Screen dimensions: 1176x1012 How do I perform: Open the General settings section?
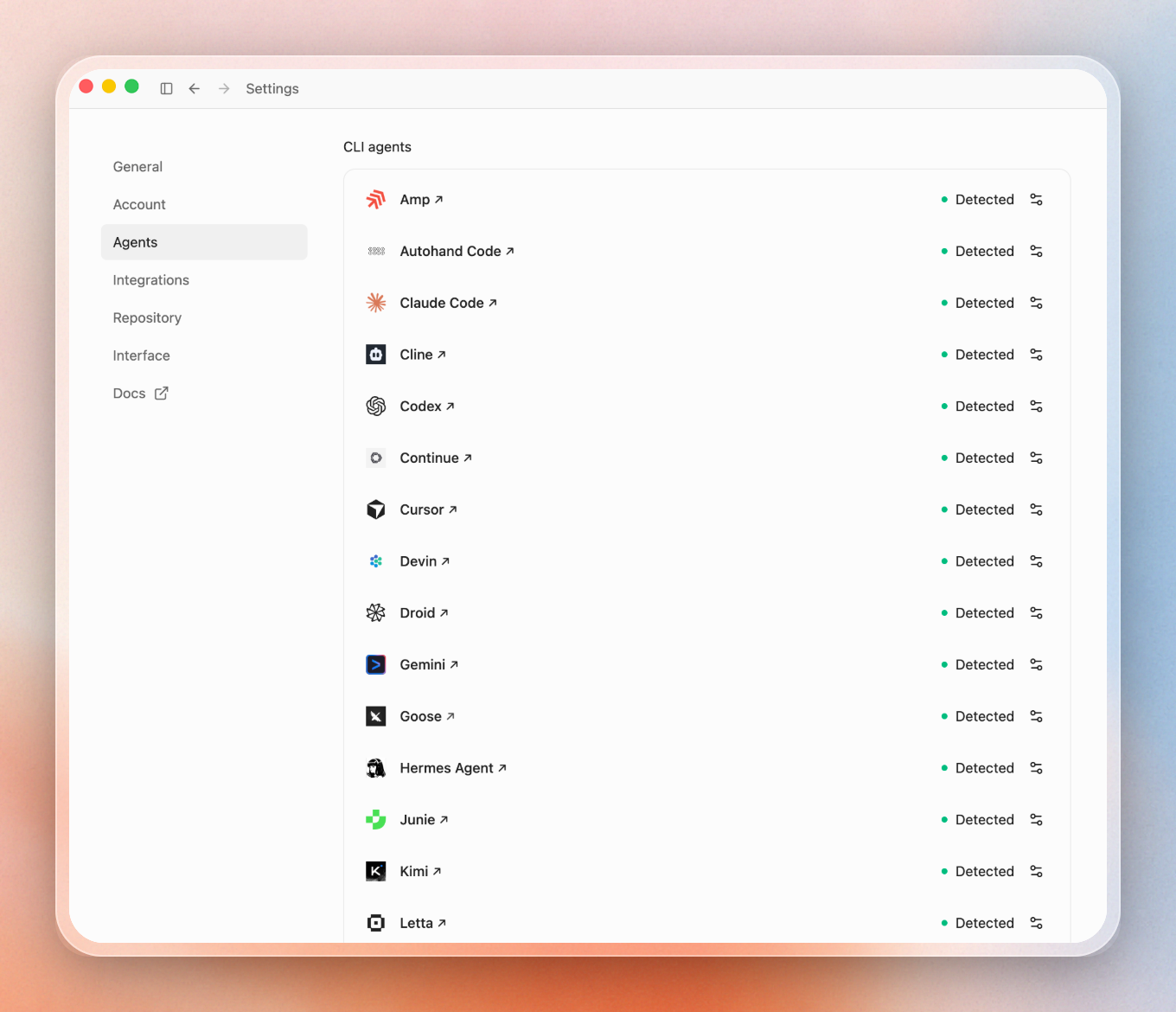point(204,167)
